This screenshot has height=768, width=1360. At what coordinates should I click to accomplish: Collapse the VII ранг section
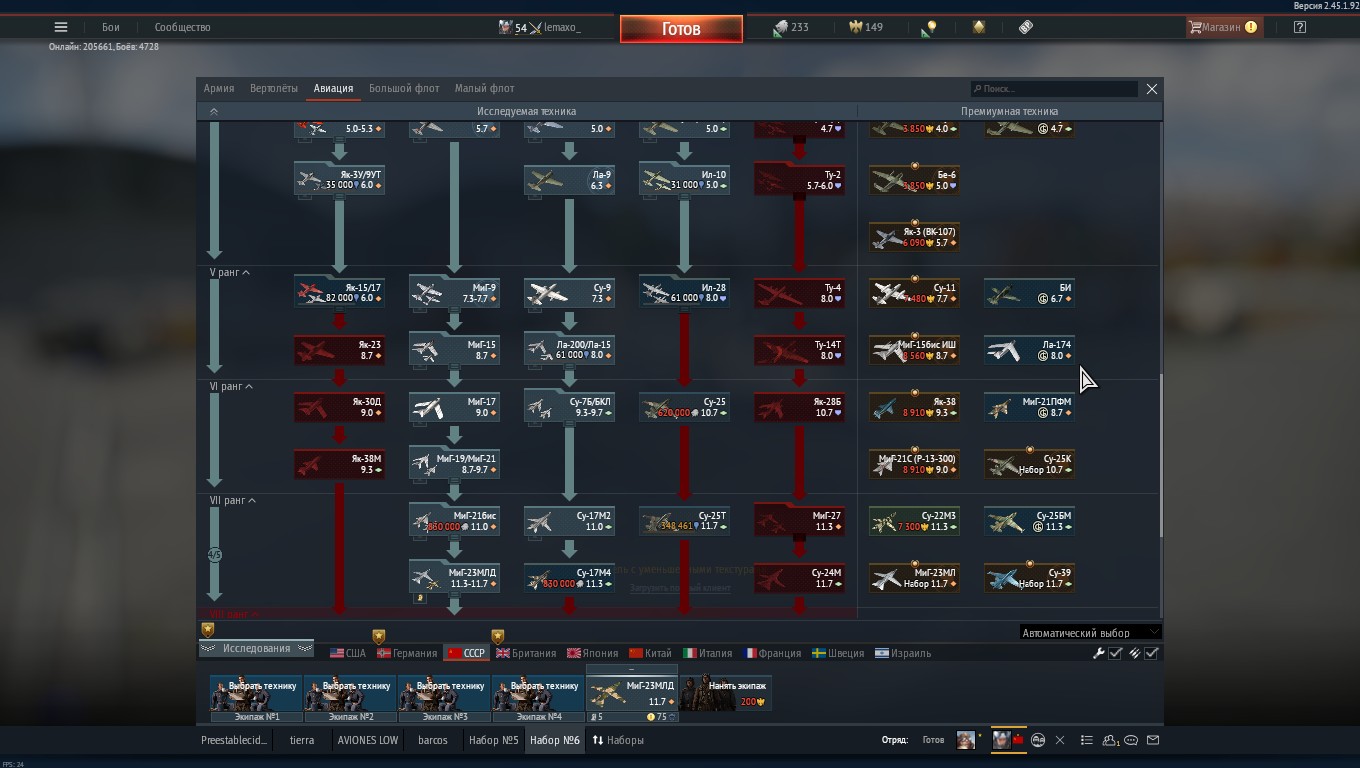point(233,500)
